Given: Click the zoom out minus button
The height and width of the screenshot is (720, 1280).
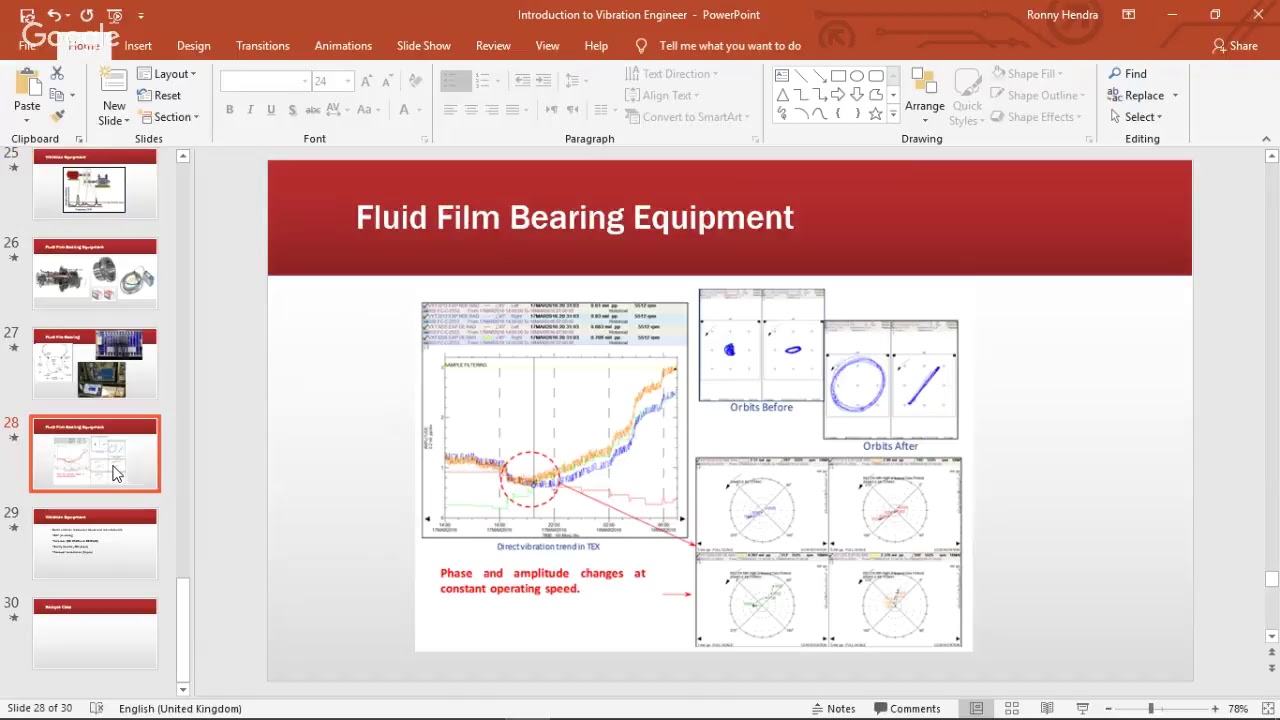Looking at the screenshot, I should click(1108, 708).
